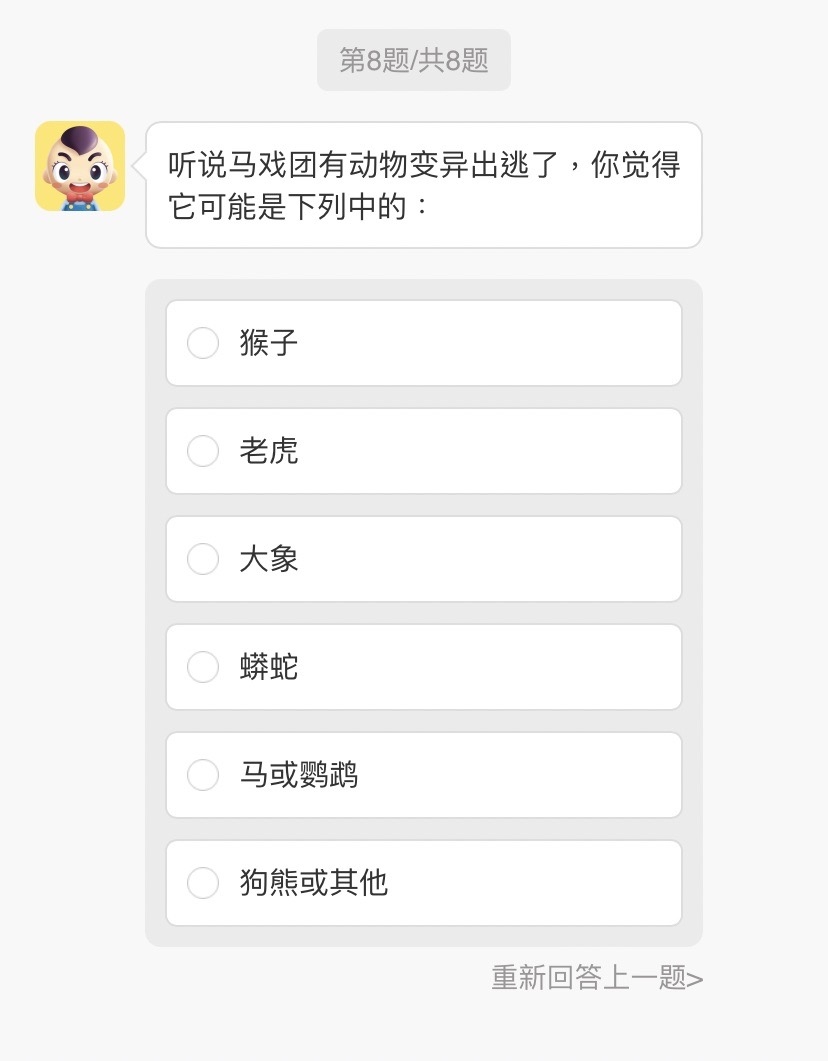
Task: Click the 第8题 progress text
Action: click(x=375, y=60)
